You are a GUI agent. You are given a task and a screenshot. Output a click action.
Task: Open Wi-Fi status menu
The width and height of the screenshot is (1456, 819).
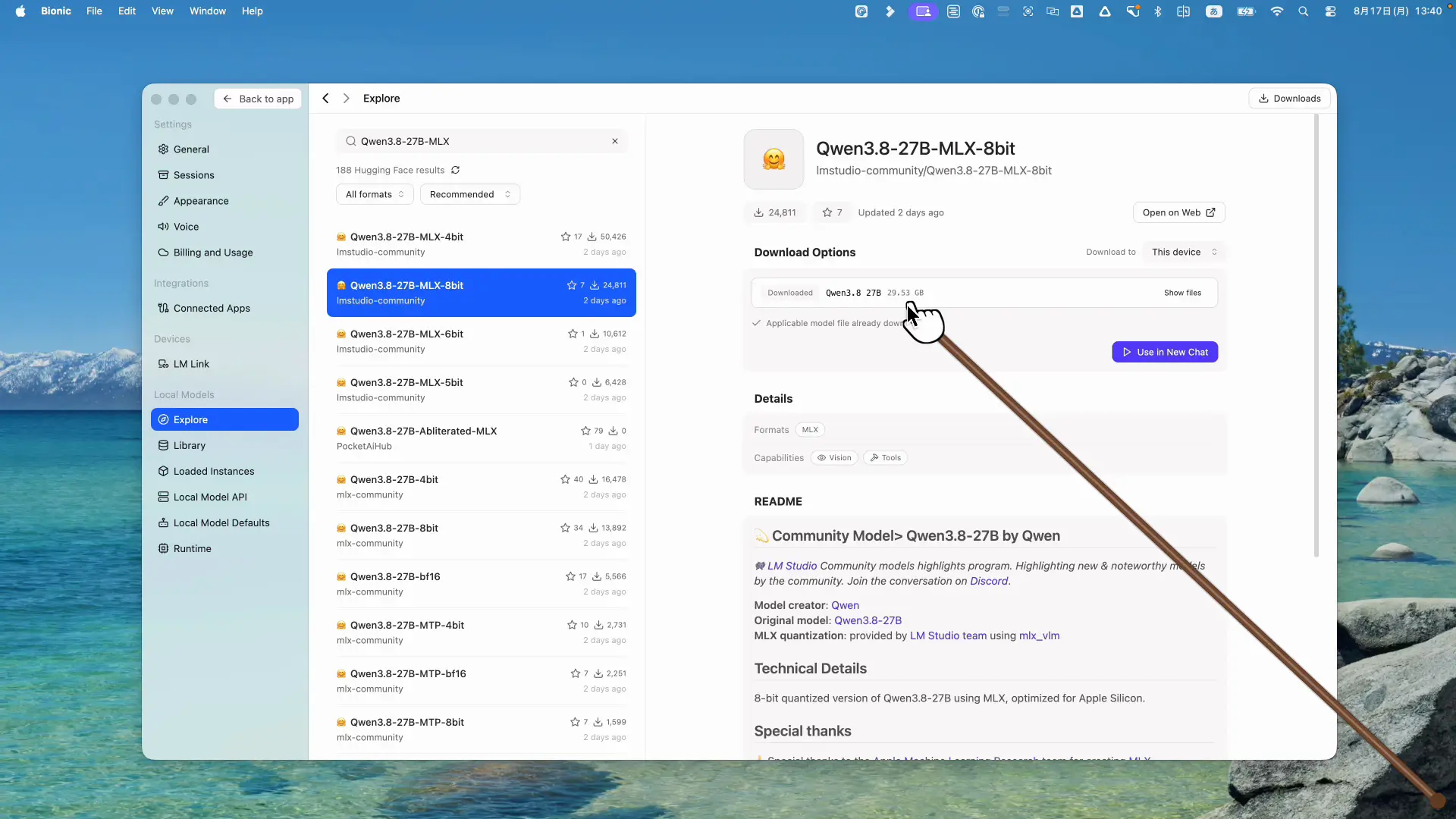[1277, 11]
